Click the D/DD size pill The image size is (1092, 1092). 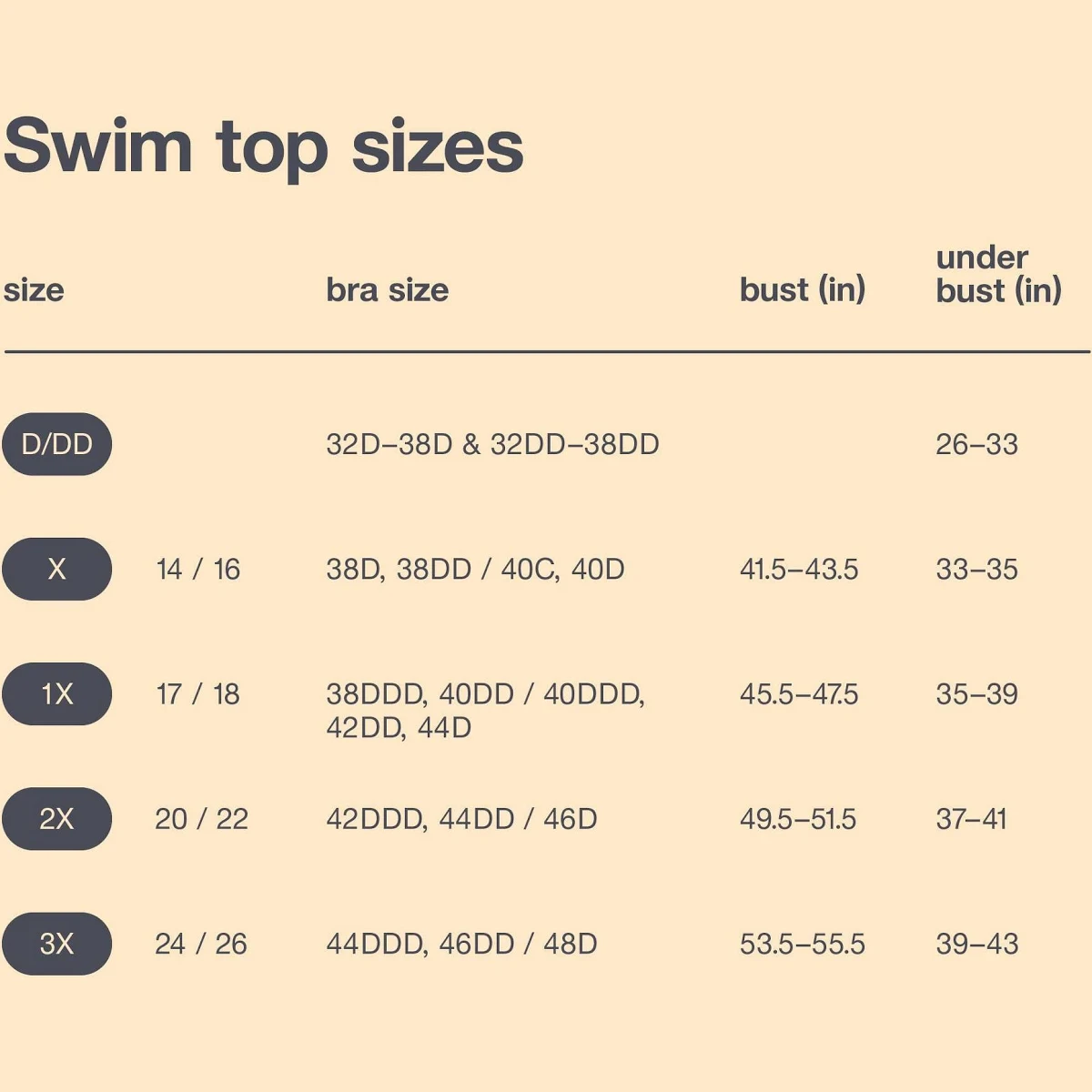[56, 444]
